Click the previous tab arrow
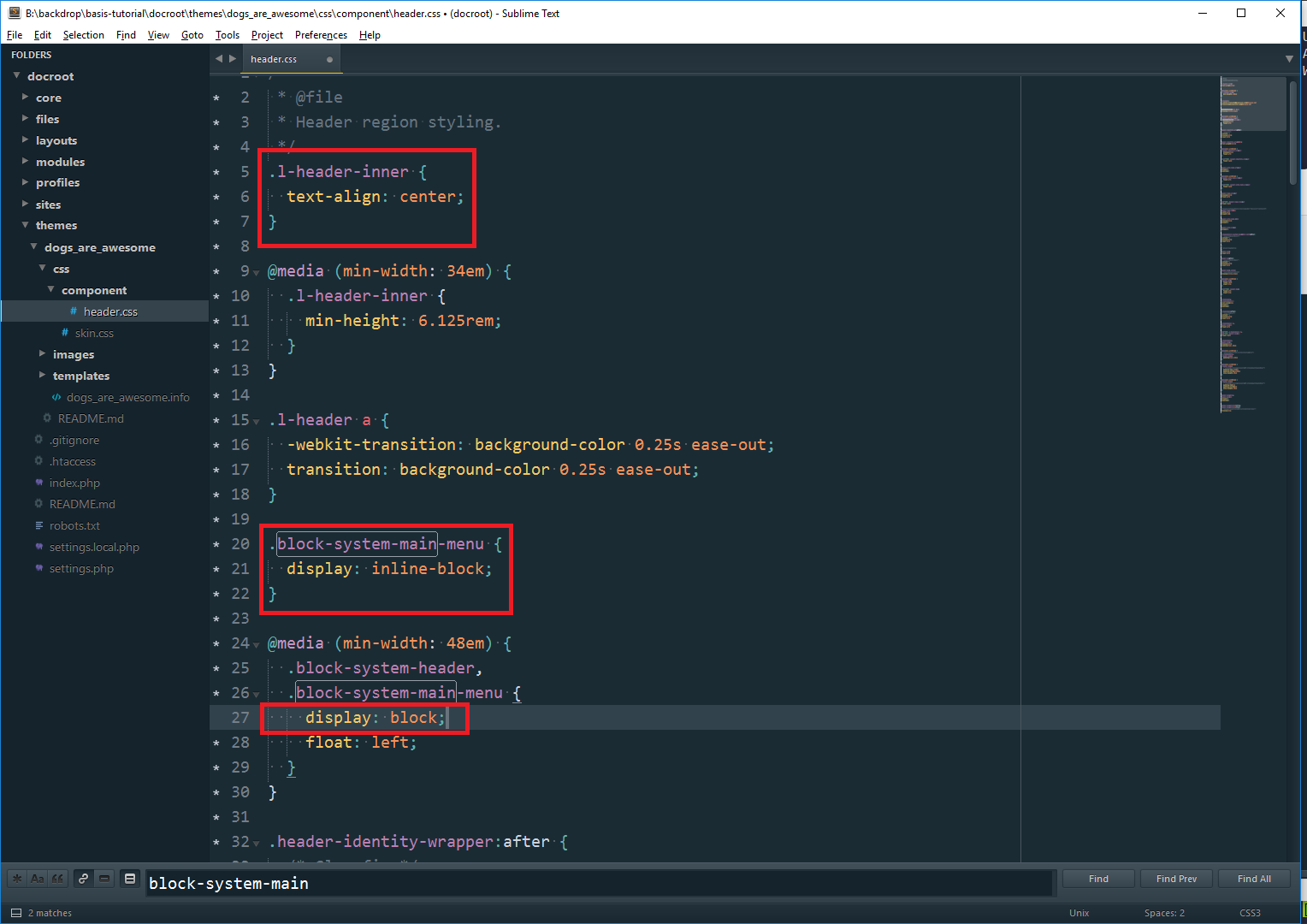Image resolution: width=1307 pixels, height=924 pixels. coord(219,59)
